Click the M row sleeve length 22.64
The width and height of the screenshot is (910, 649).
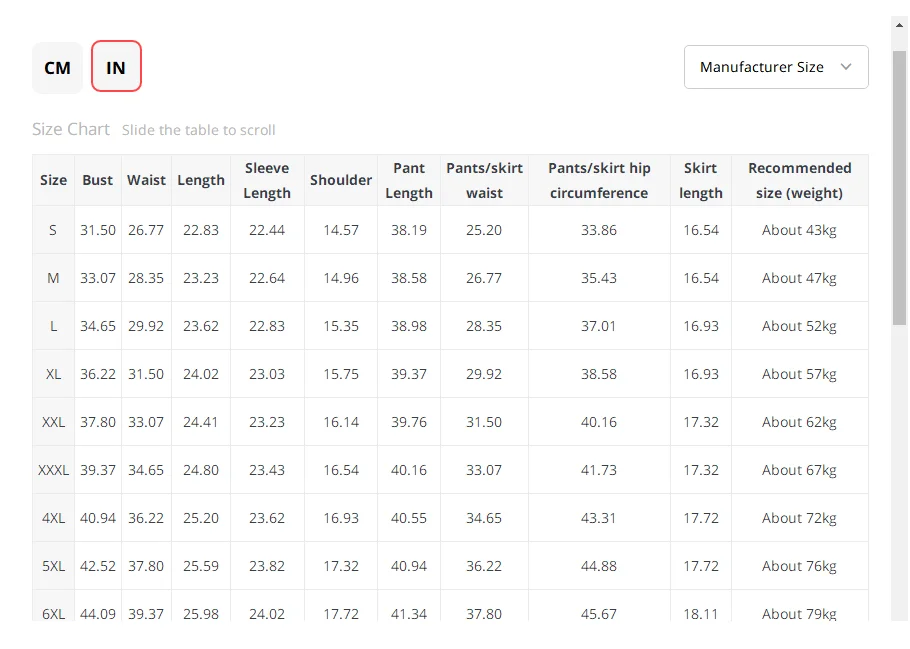tap(267, 279)
